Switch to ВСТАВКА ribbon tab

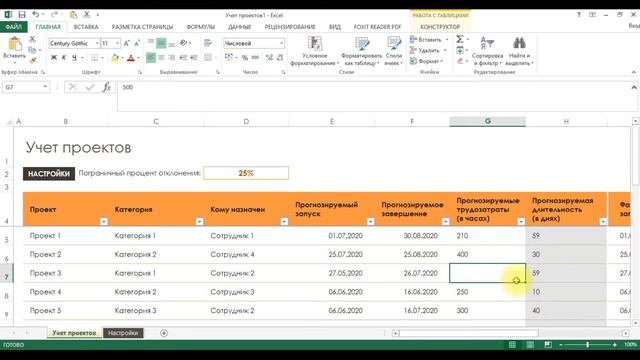pyautogui.click(x=86, y=27)
